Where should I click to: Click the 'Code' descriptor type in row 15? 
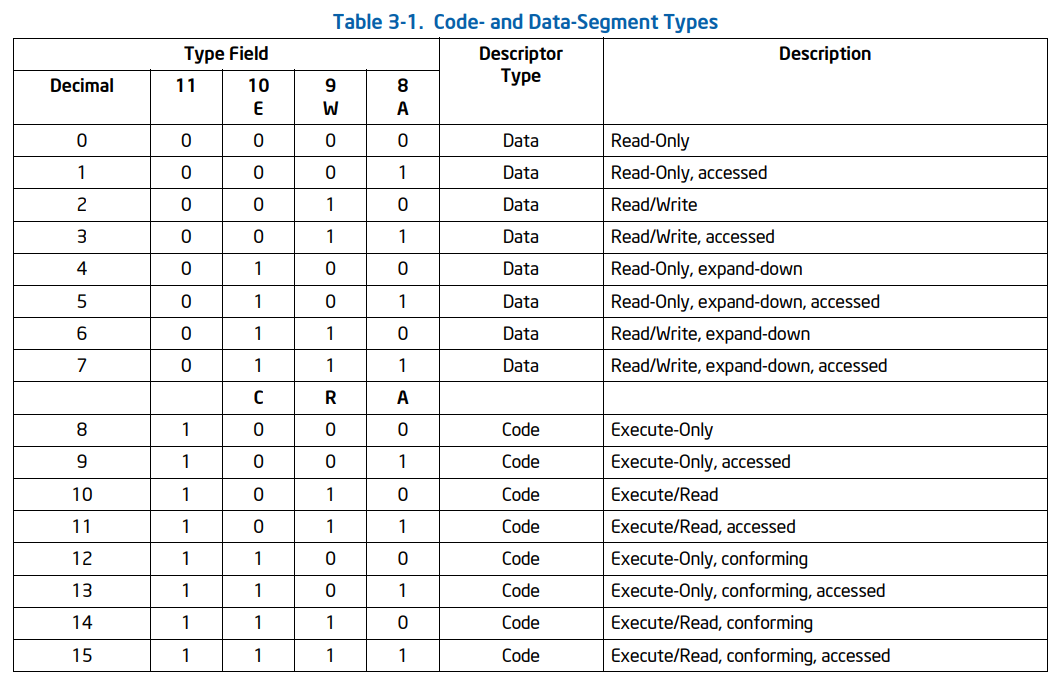(520, 656)
